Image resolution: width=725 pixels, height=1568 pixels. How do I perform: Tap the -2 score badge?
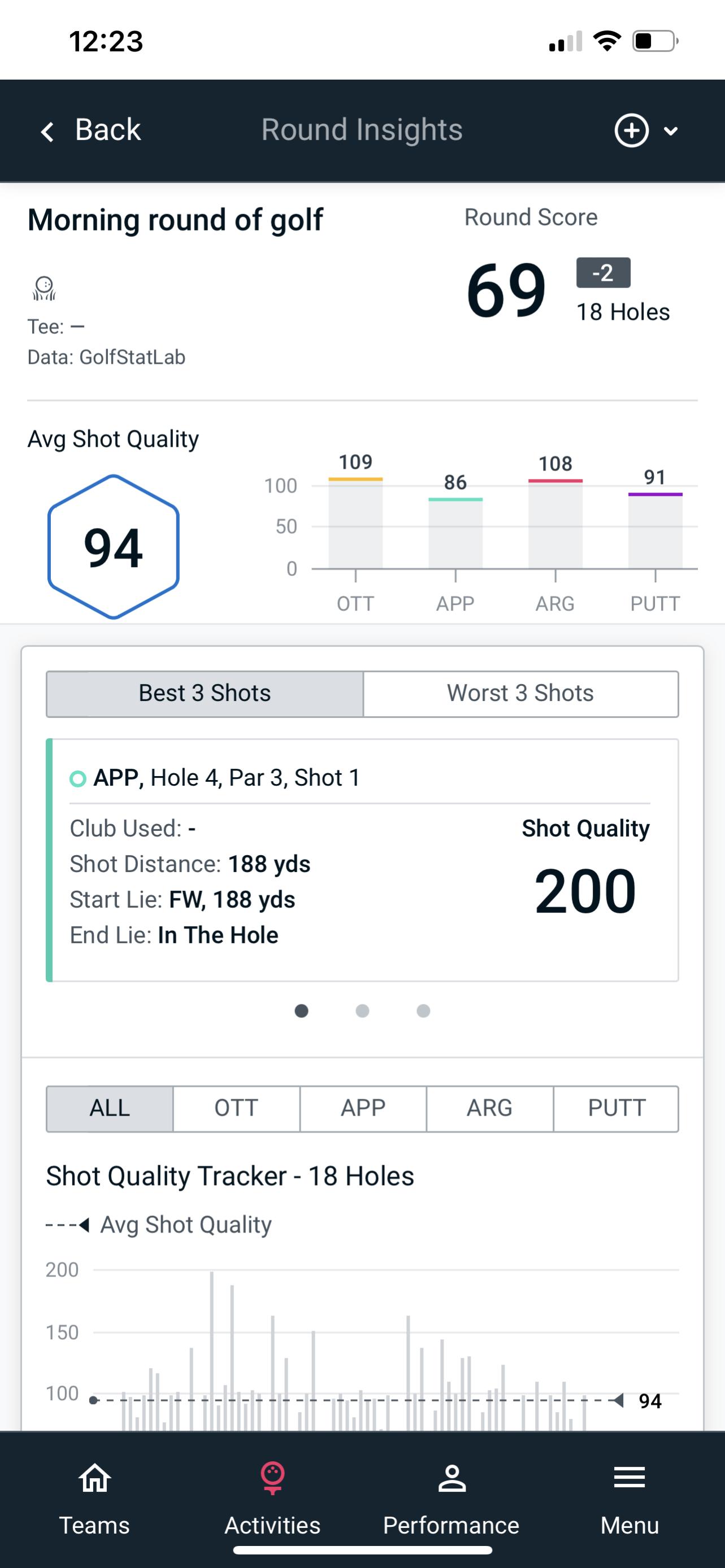pos(604,273)
